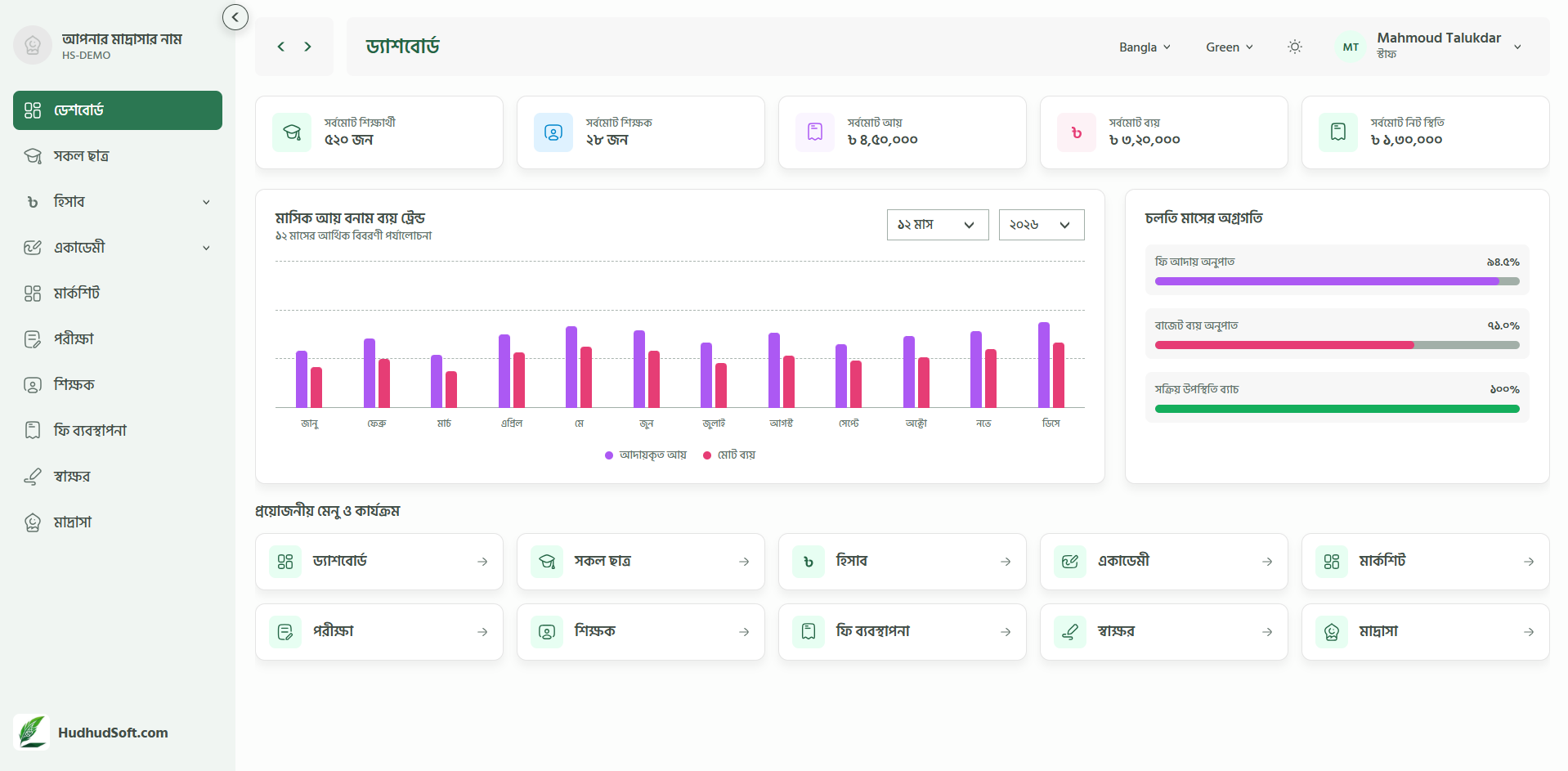Collapse the sidebar with the arrow button
This screenshot has height=771, width=1568.
[x=235, y=17]
